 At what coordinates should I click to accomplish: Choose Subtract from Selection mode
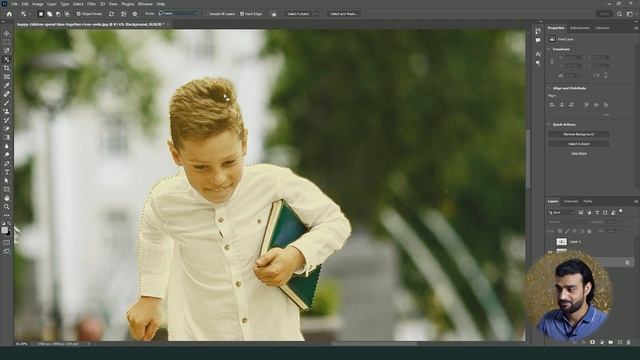58,14
